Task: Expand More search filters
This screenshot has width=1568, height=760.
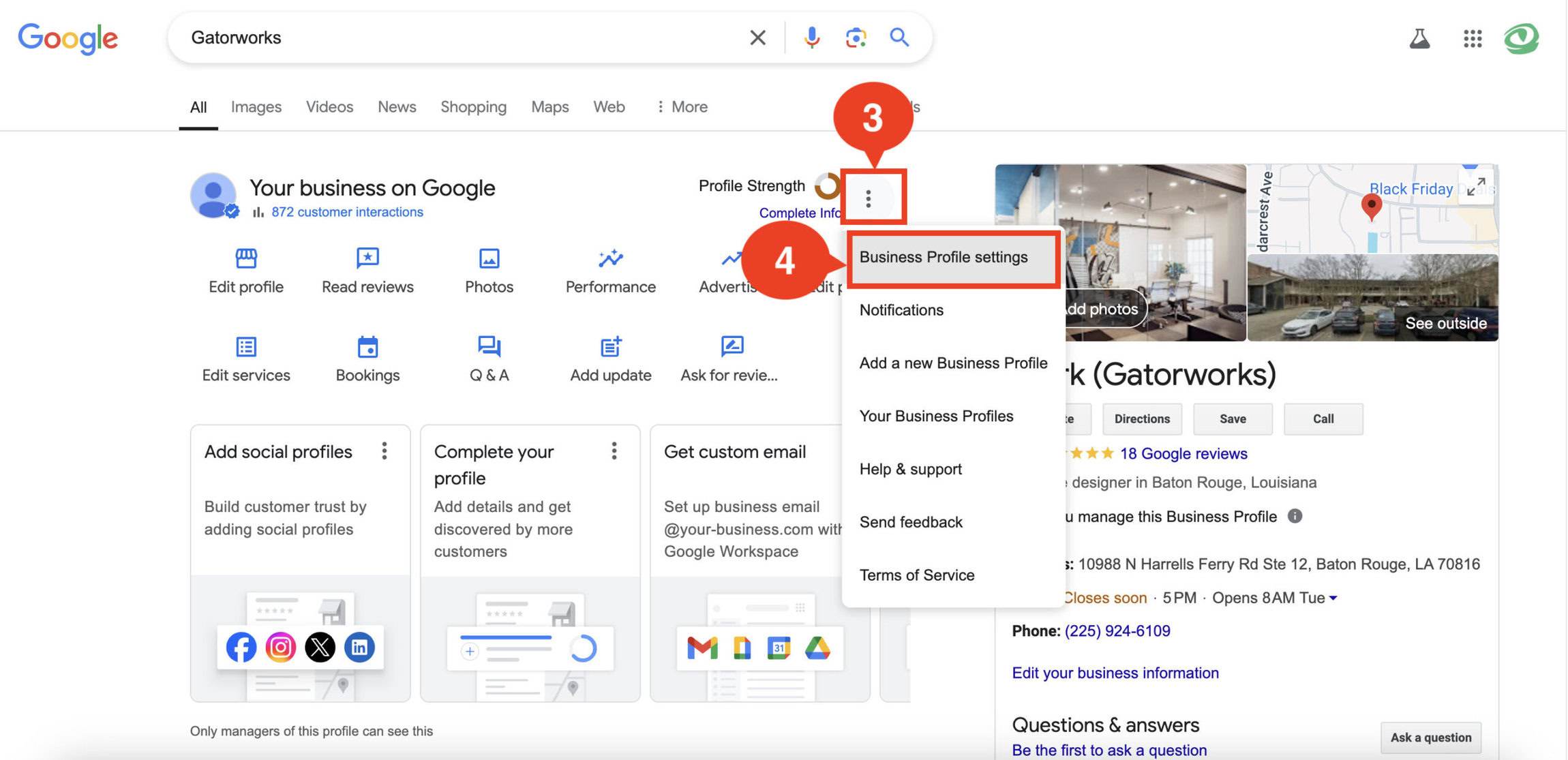Action: pyautogui.click(x=682, y=107)
